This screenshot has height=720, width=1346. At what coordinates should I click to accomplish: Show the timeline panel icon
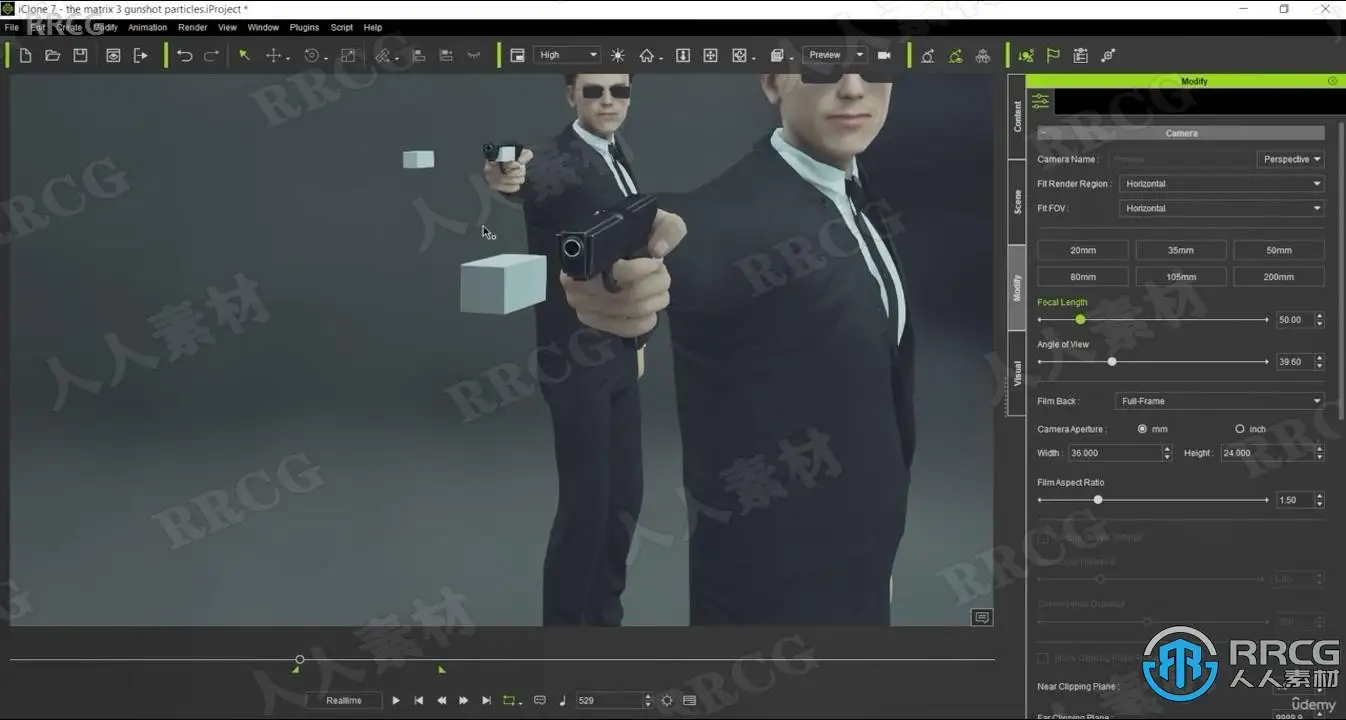coord(689,701)
